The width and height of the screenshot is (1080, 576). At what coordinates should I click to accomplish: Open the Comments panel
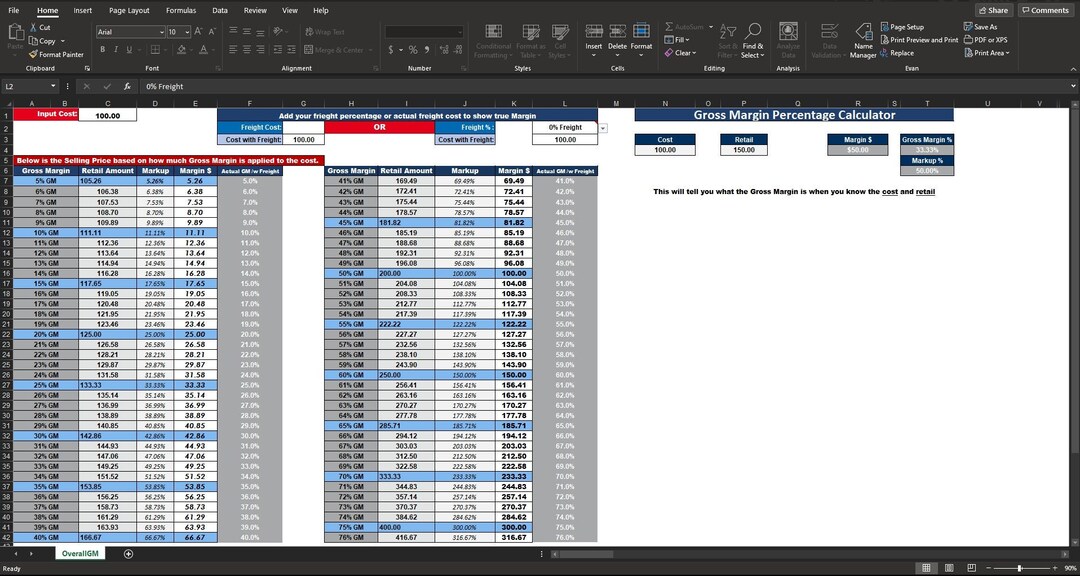tap(1045, 10)
